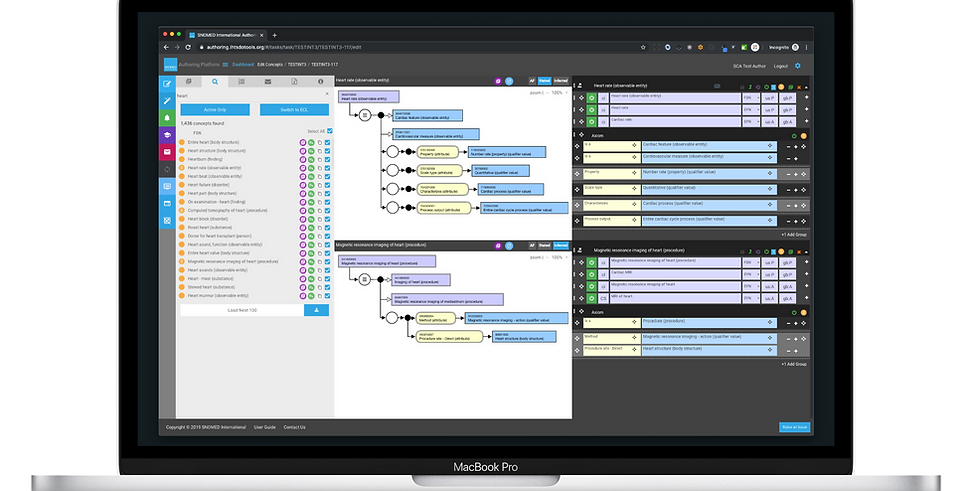
Task: Open the edit concept sidebar icon
Action: pyautogui.click(x=168, y=84)
